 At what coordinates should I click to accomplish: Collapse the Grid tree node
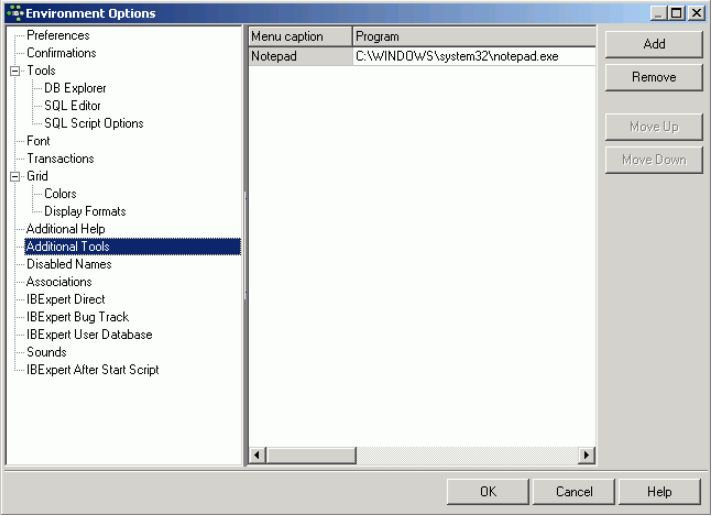15,177
